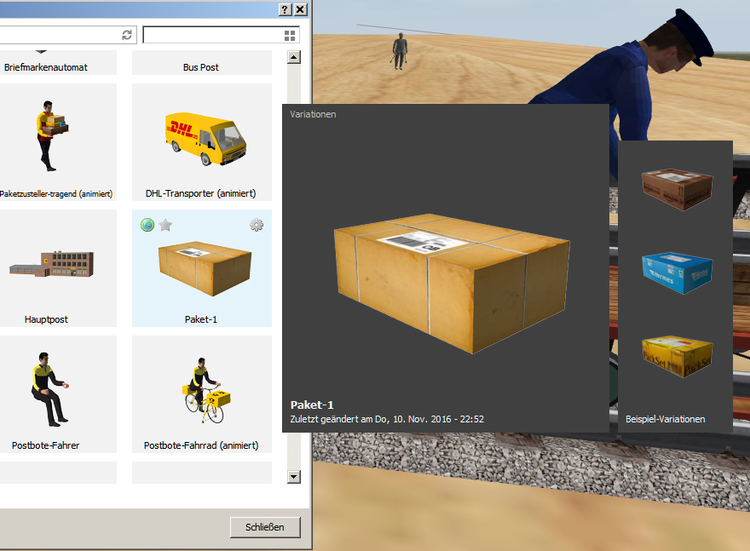Screen dimensions: 750x551
Task: Click the help question mark button in the title bar
Action: pos(285,10)
